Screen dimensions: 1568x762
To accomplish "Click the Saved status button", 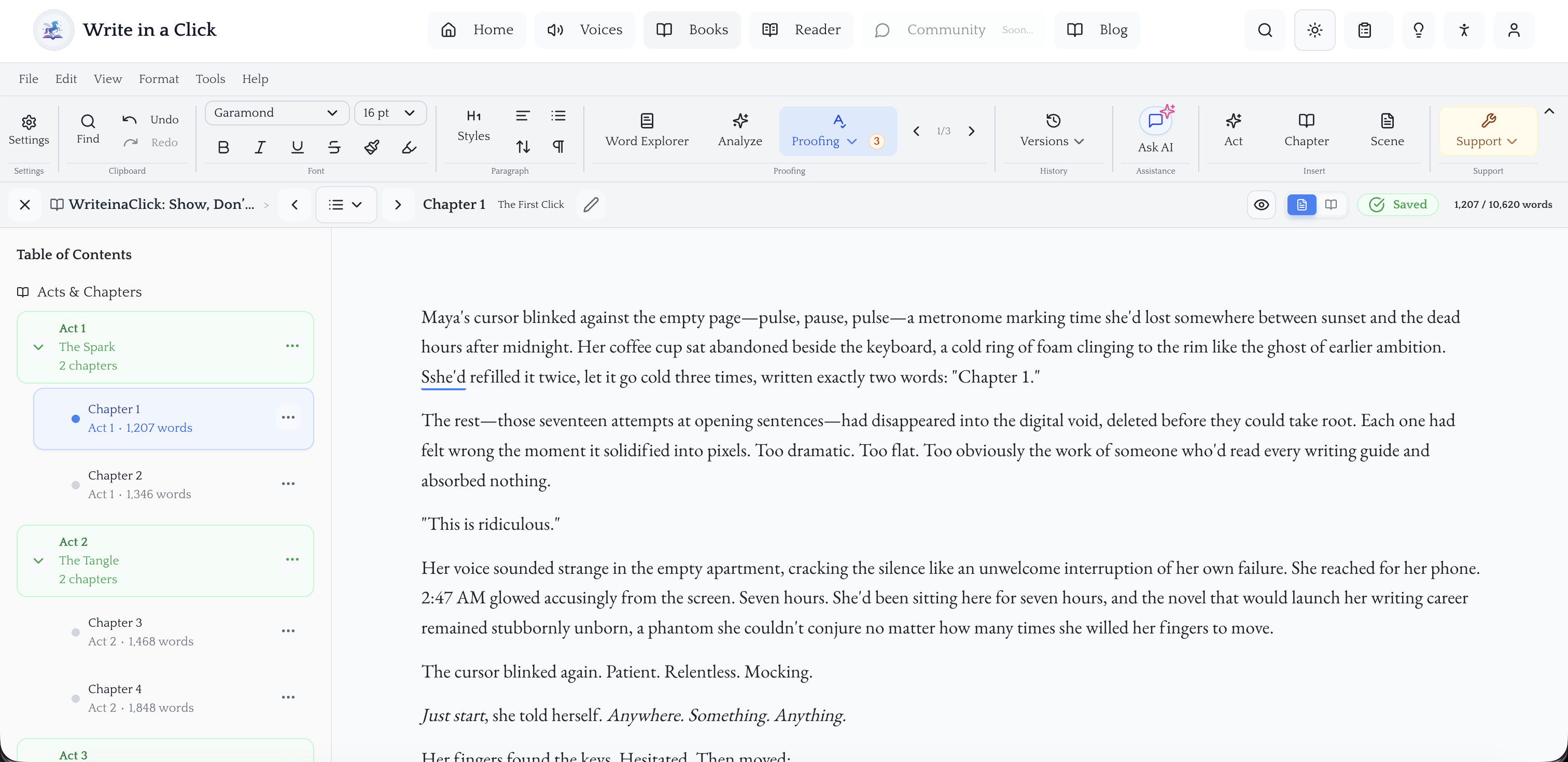I will 1397,205.
